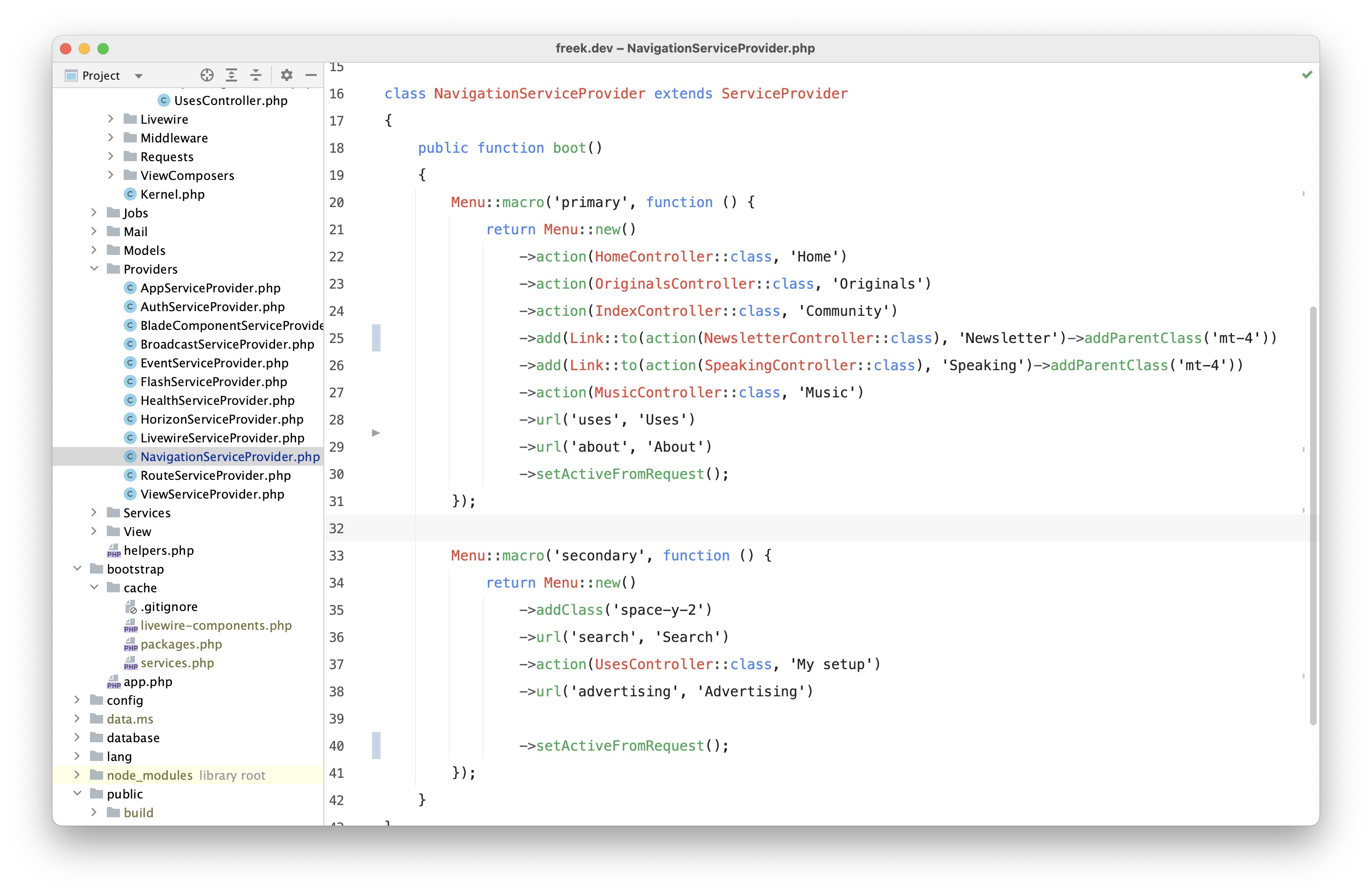Select NavigationServiceProvider.php in tree
Viewport: 1372px width, 895px height.
click(x=230, y=456)
